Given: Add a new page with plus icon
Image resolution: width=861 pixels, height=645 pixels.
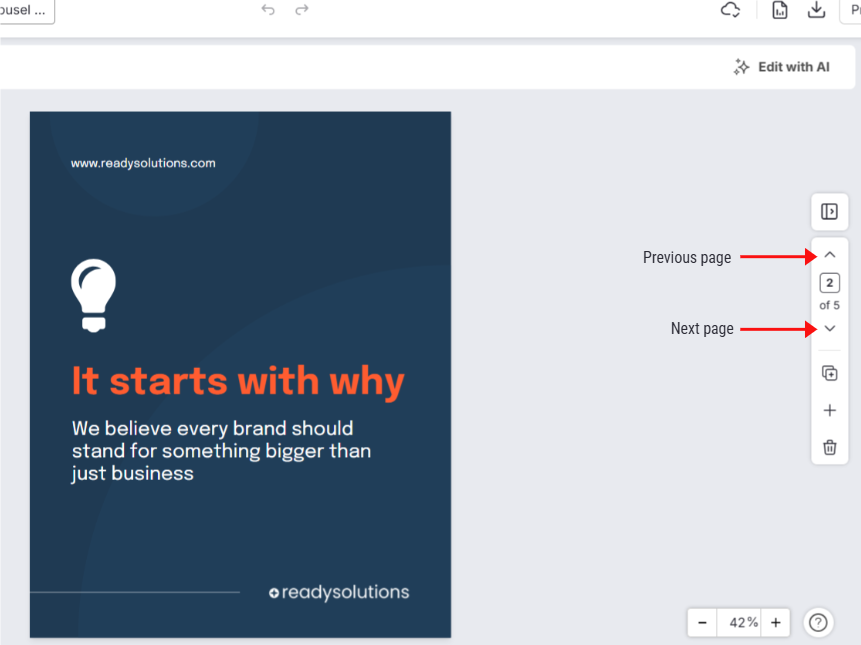Looking at the screenshot, I should click(829, 410).
